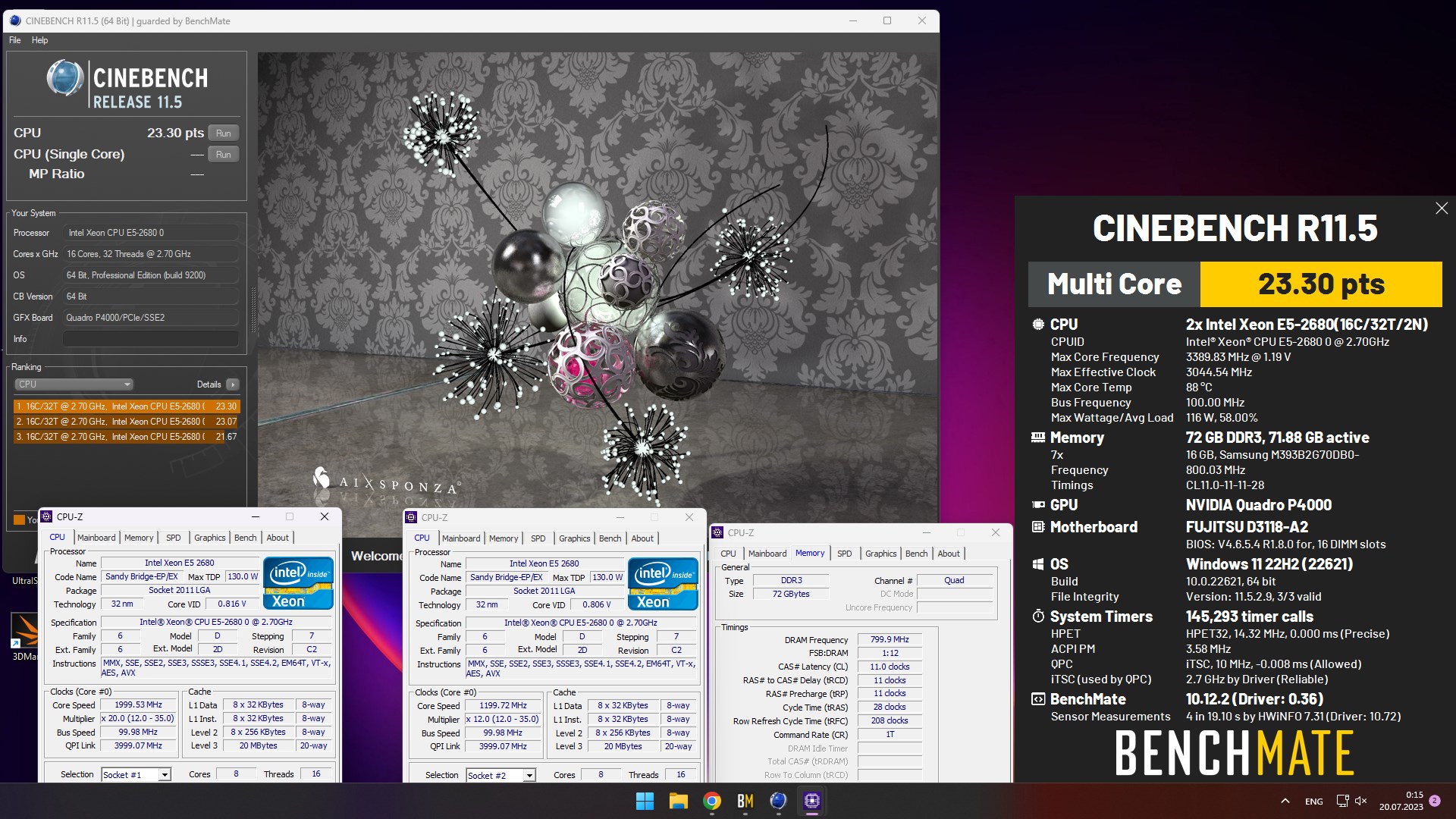This screenshot has width=1456, height=819.
Task: Open SPD tab in first CPU-Z window
Action: tap(174, 538)
